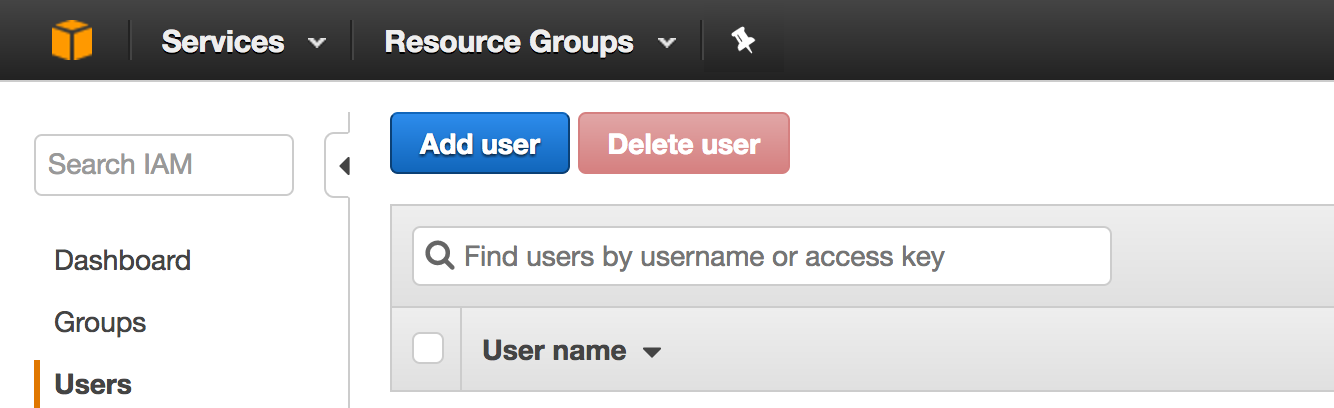Open the Services menu
This screenshot has height=408, width=1334.
223,41
